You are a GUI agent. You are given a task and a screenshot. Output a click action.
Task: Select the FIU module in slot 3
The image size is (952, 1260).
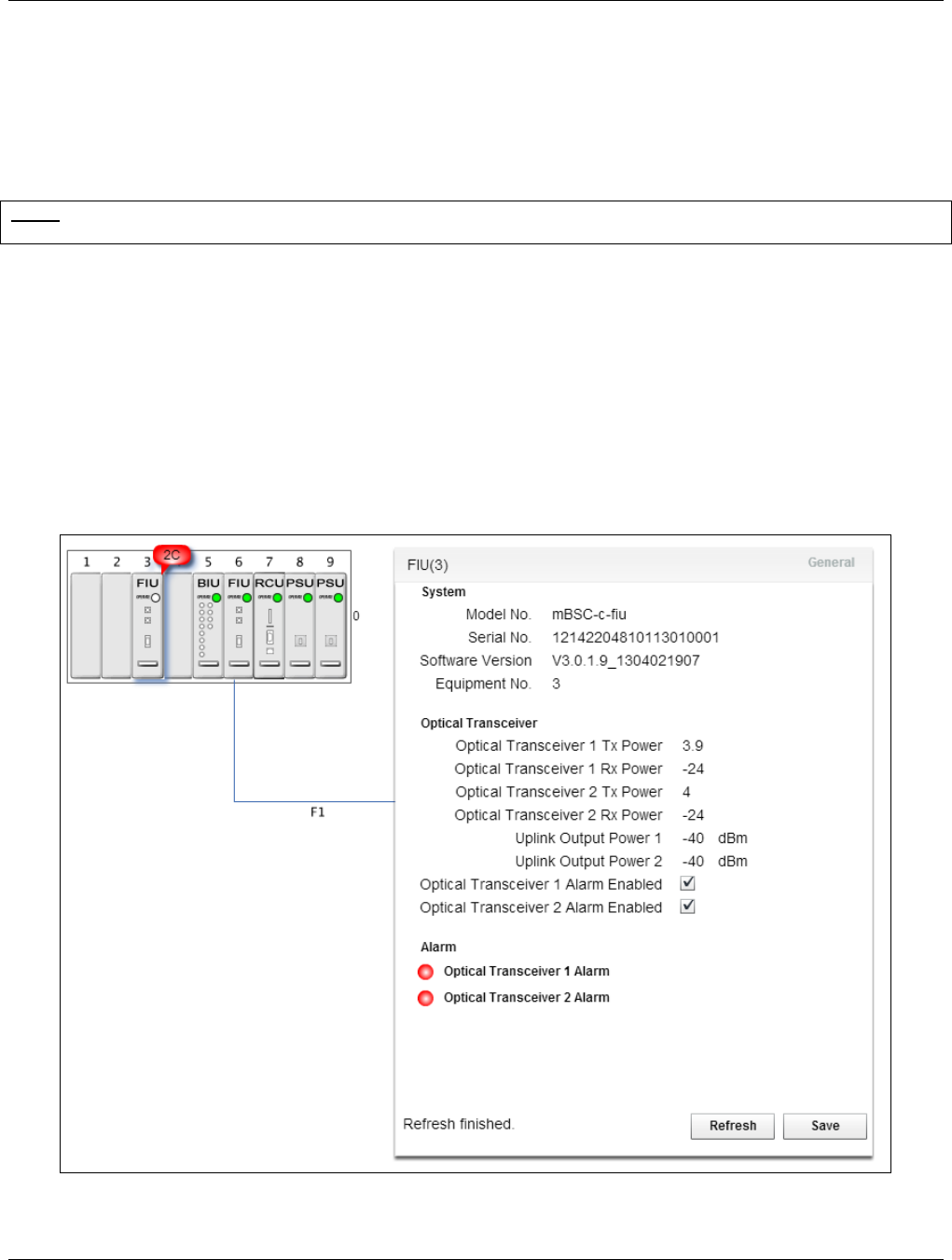click(147, 626)
